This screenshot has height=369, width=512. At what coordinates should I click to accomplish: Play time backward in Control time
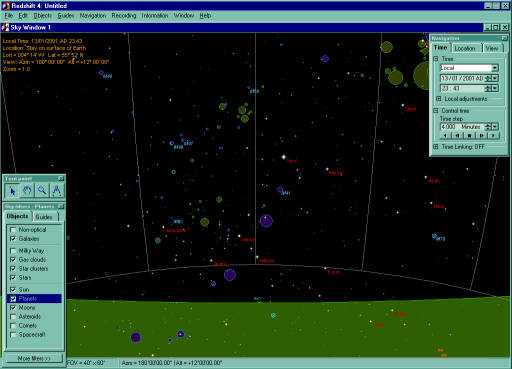coord(446,135)
